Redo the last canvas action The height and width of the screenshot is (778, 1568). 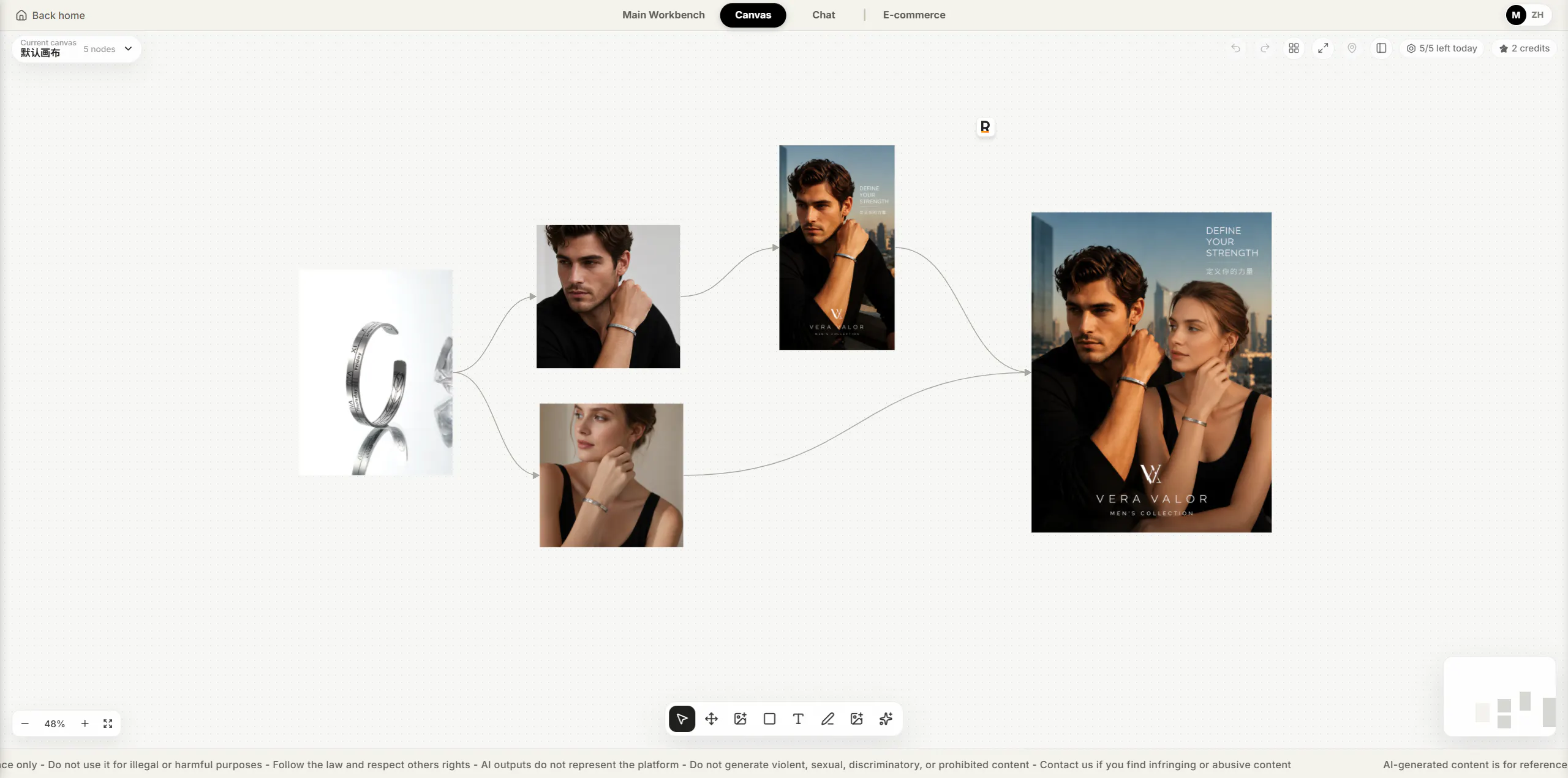click(1265, 48)
